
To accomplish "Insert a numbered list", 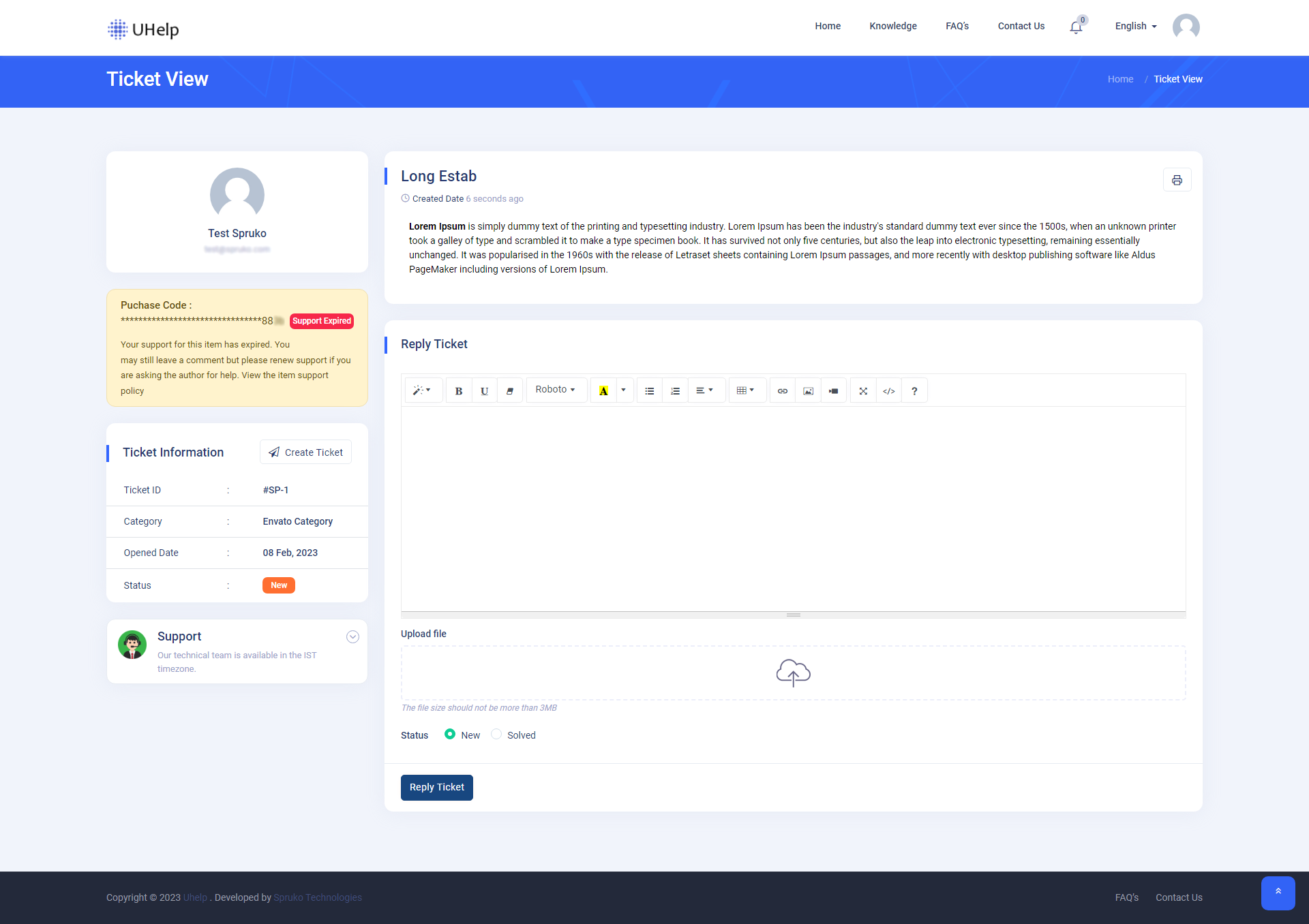I will 674,390.
